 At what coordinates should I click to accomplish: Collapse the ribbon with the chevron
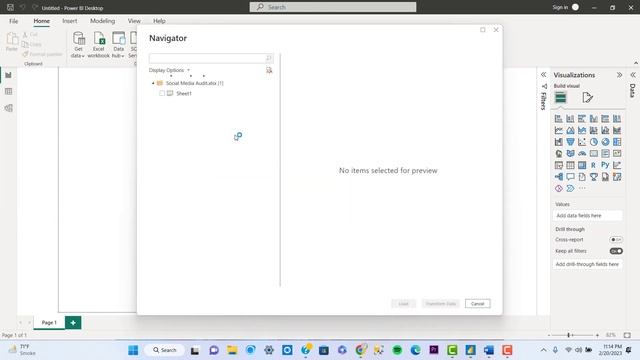(x=636, y=63)
